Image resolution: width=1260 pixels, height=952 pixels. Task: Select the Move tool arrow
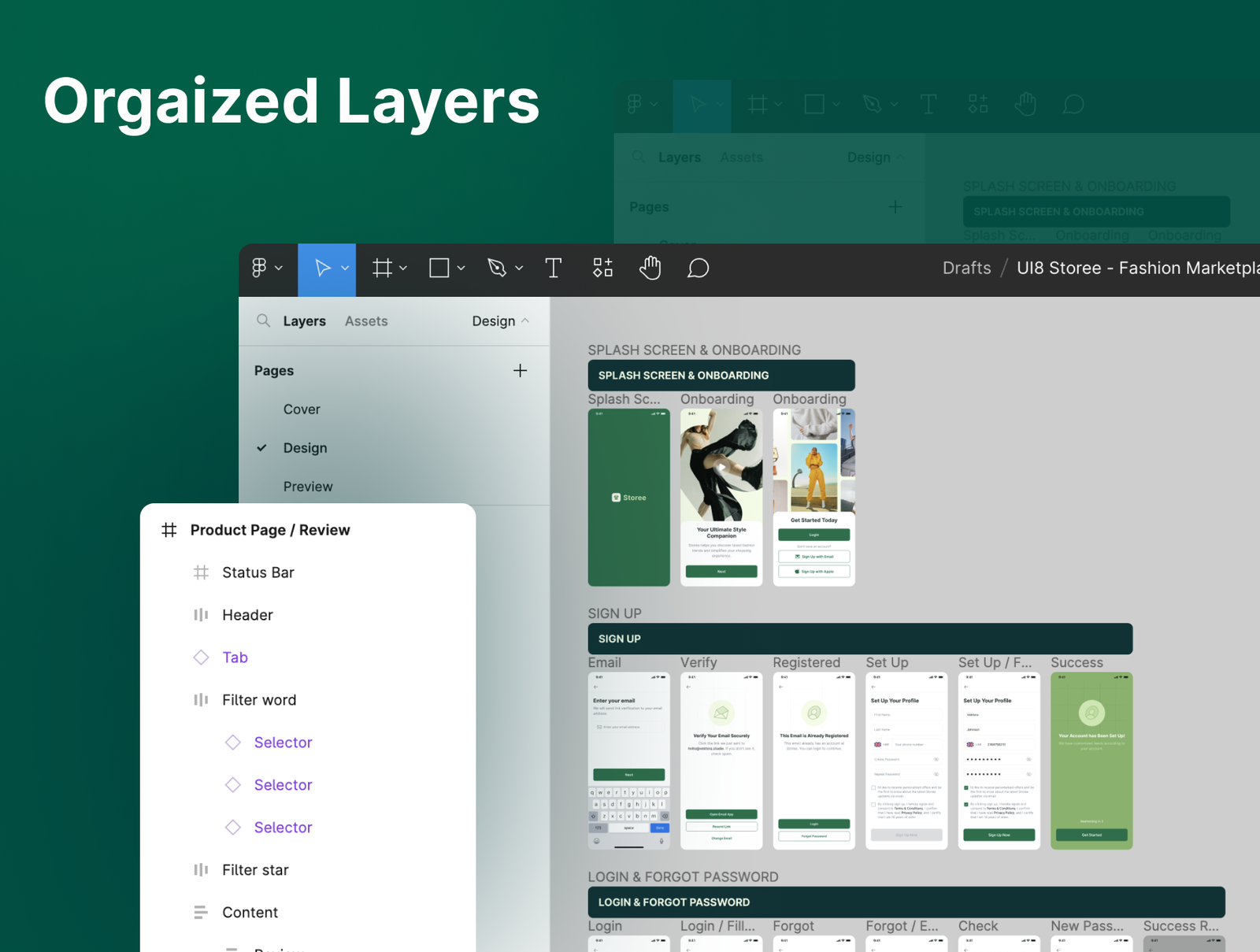pyautogui.click(x=322, y=269)
